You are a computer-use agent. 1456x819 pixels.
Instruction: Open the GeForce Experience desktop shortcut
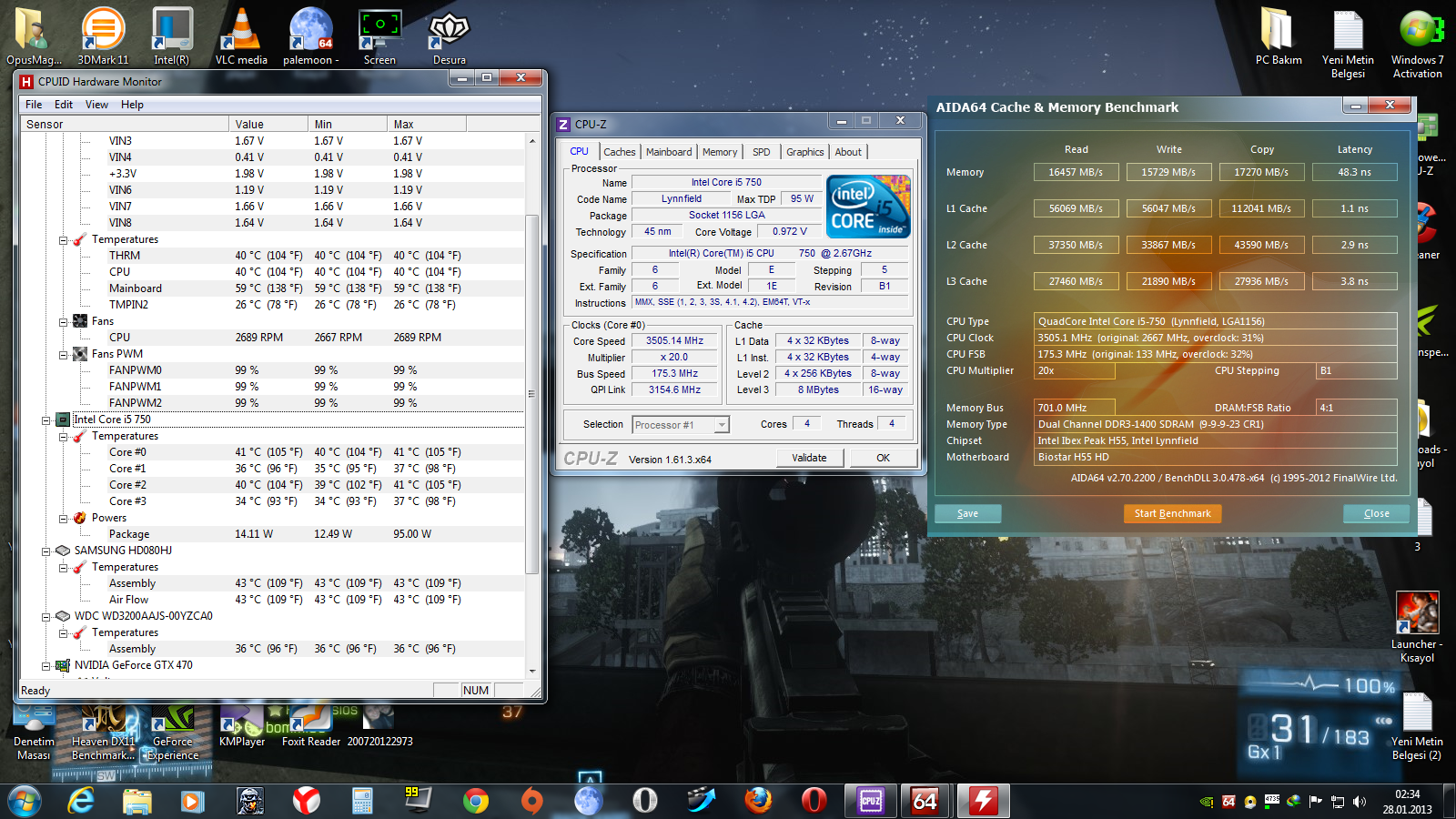(x=173, y=734)
